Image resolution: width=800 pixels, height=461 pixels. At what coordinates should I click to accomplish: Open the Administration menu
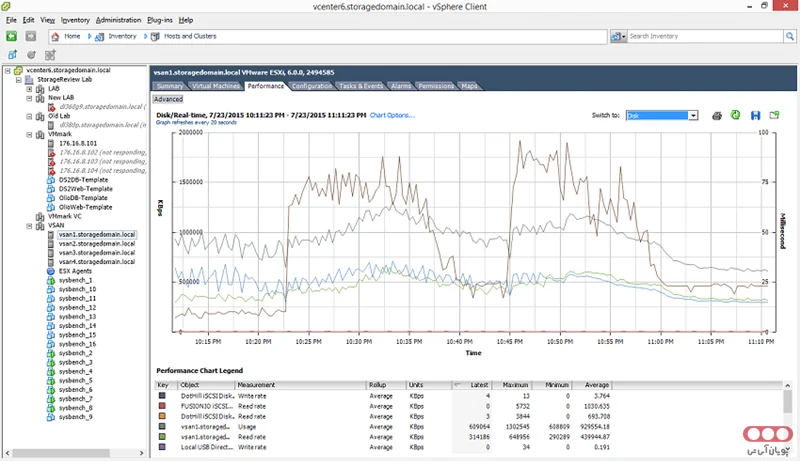tap(118, 20)
